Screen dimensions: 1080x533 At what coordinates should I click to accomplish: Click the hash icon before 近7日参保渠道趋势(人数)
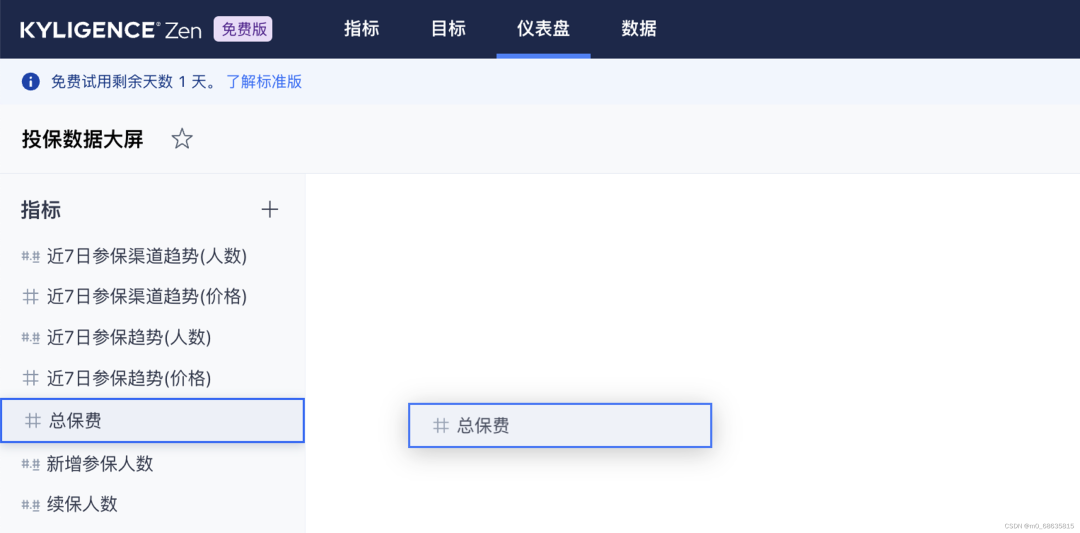(31, 256)
